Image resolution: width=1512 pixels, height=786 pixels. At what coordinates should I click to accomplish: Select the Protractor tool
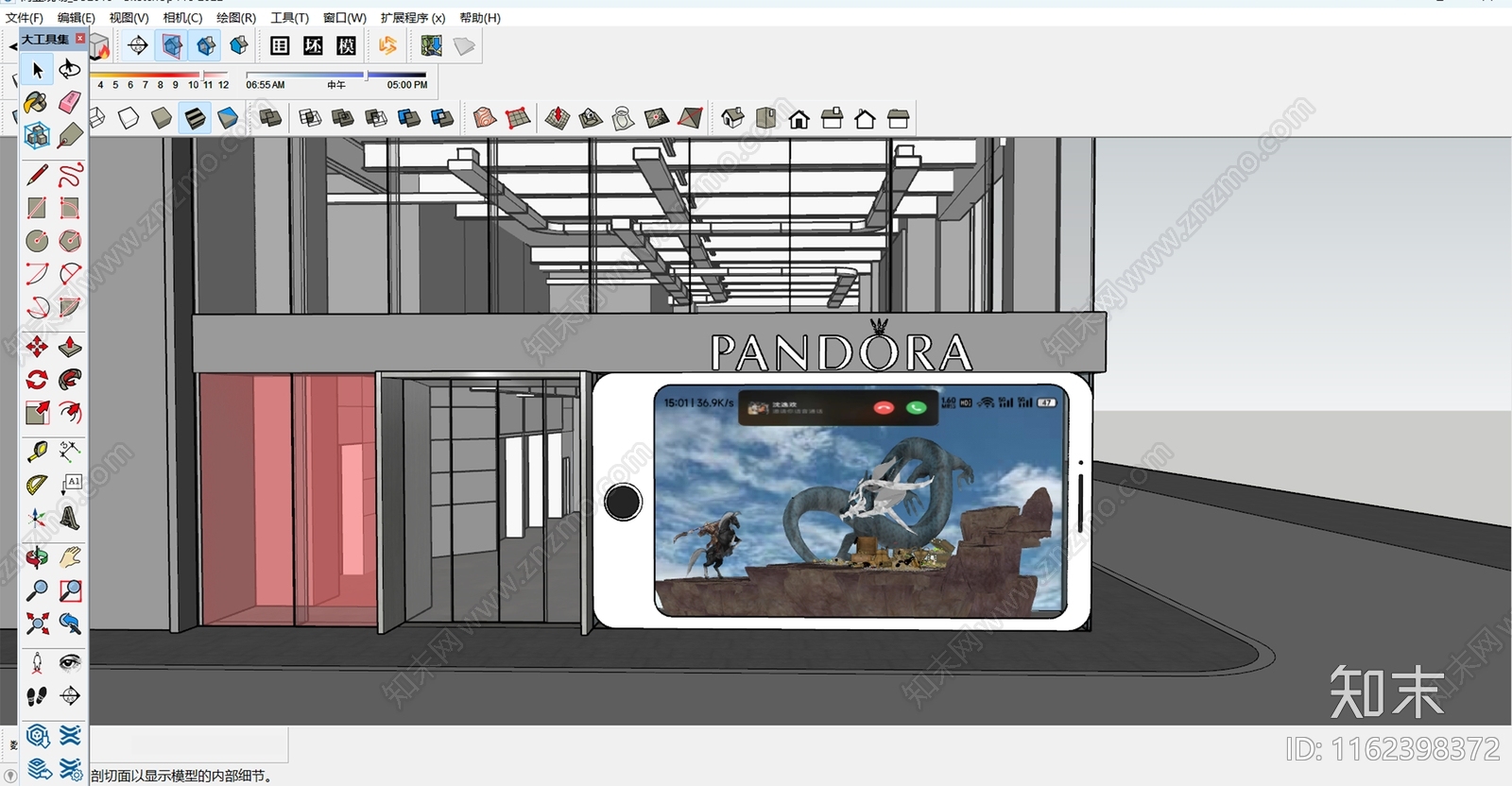point(37,485)
